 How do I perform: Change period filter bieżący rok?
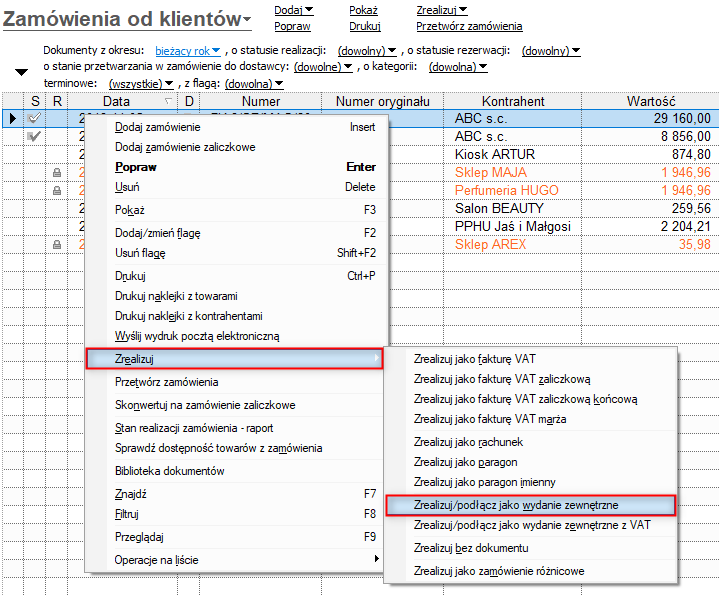[x=188, y=51]
